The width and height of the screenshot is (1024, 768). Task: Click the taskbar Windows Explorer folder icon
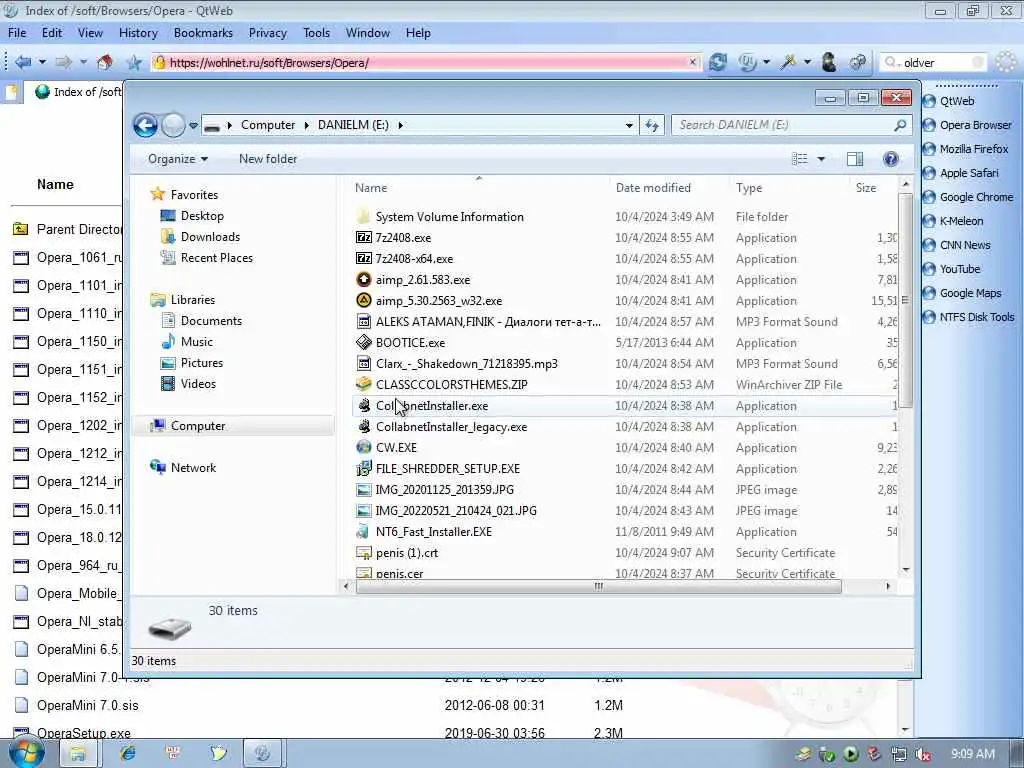coord(78,753)
